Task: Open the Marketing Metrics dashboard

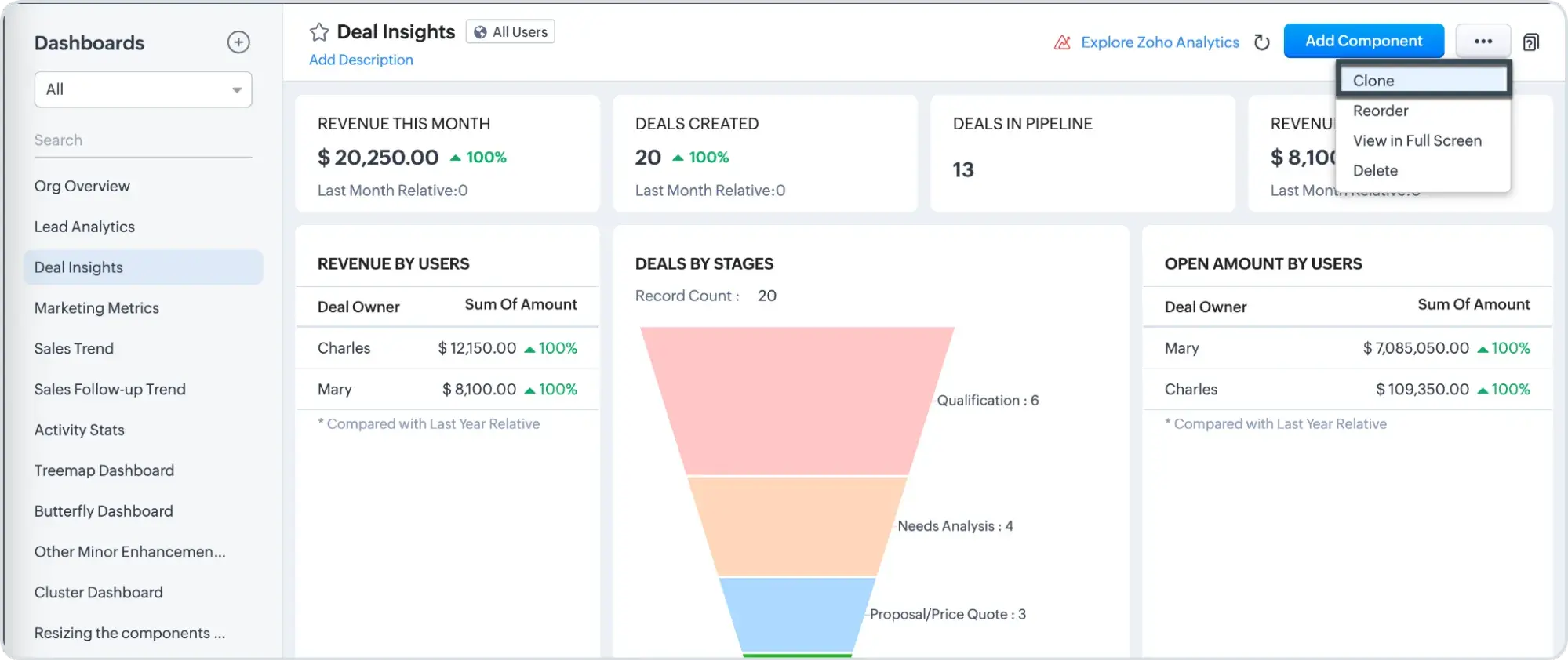Action: point(96,307)
